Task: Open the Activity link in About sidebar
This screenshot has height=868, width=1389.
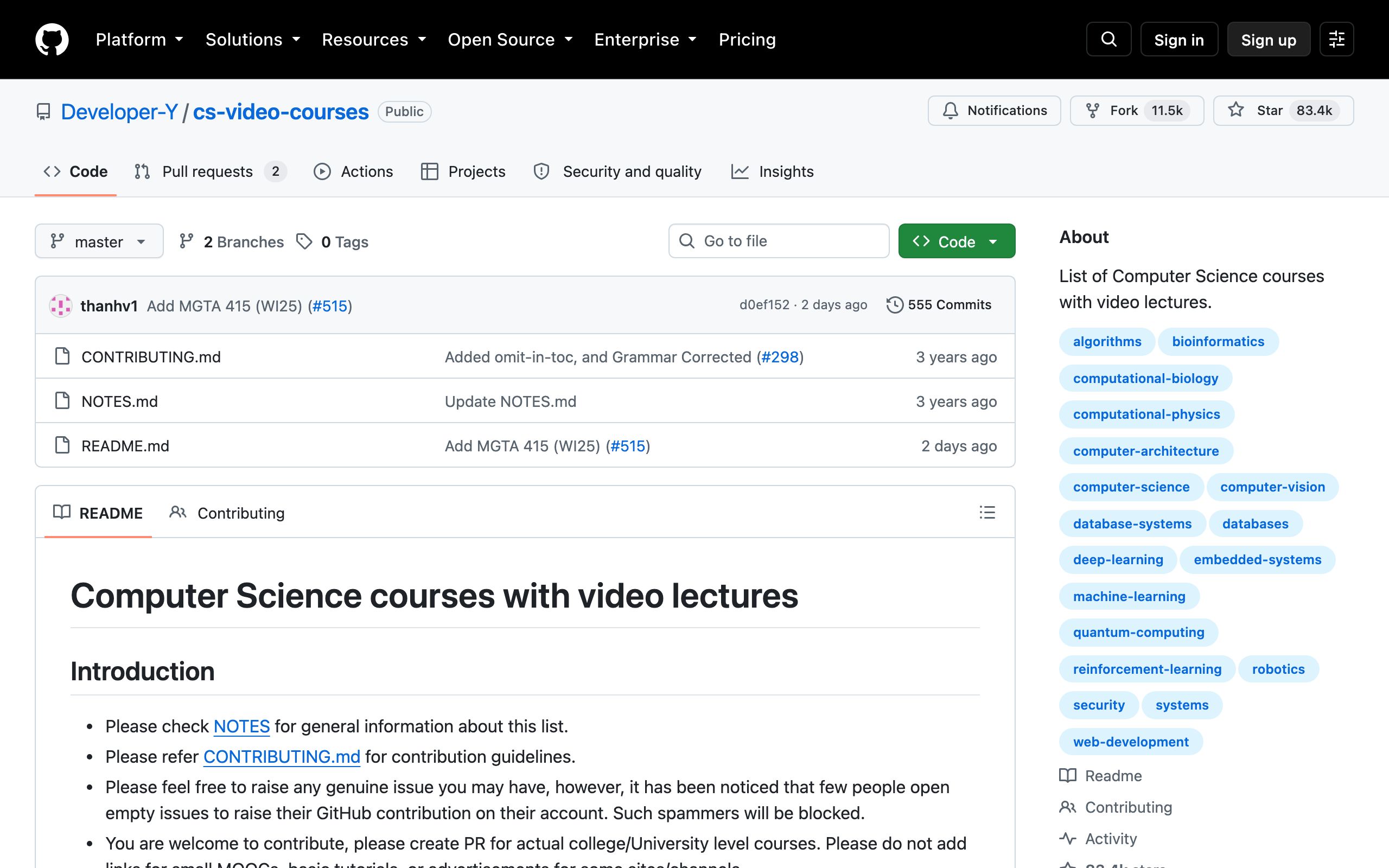Action: [x=1098, y=839]
